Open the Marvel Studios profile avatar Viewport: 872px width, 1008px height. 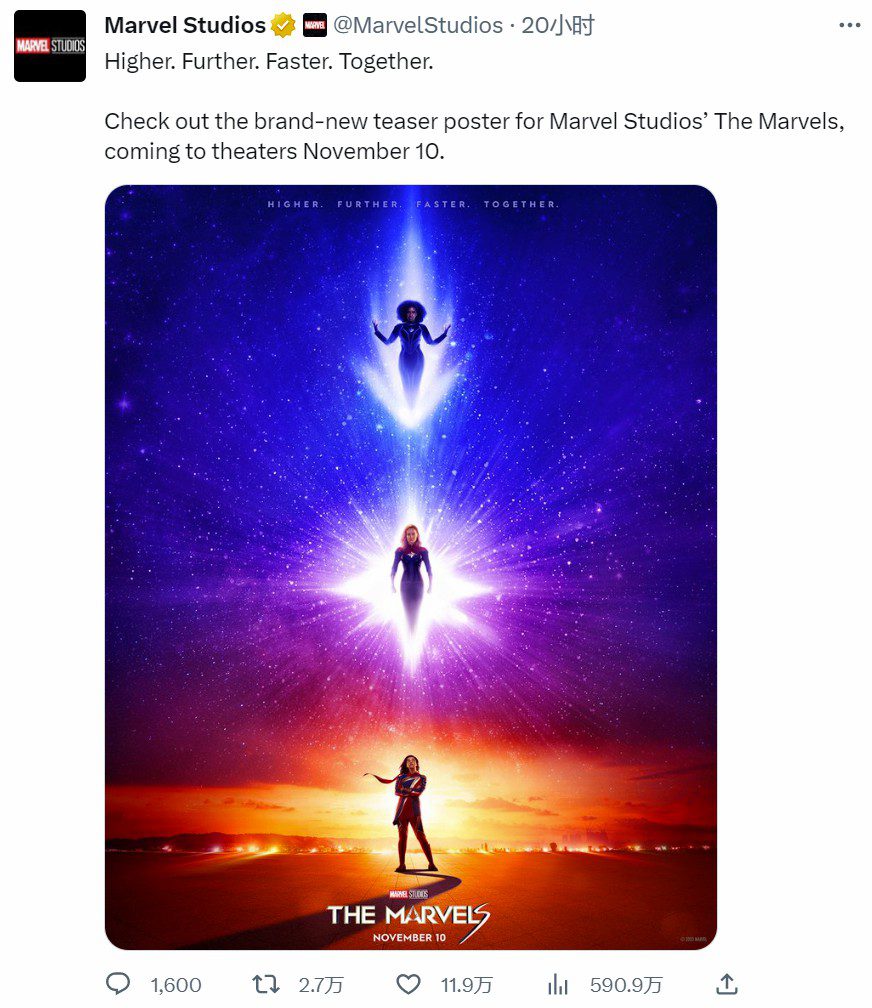point(50,46)
